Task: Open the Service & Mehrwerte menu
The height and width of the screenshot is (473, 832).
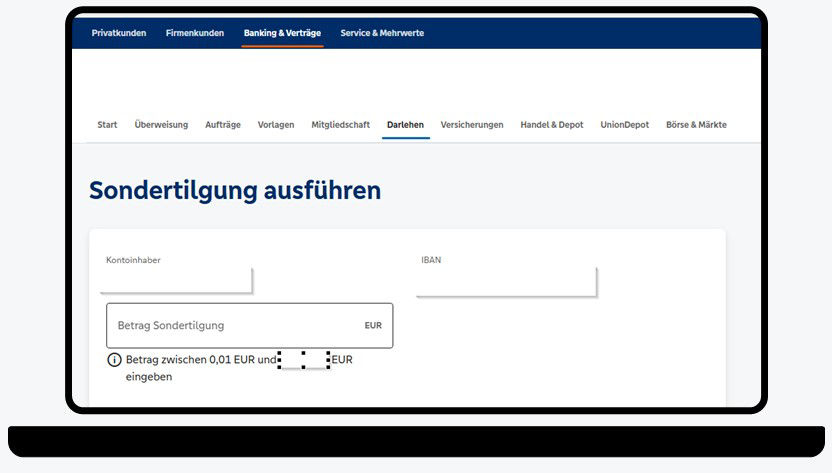Action: [x=382, y=33]
